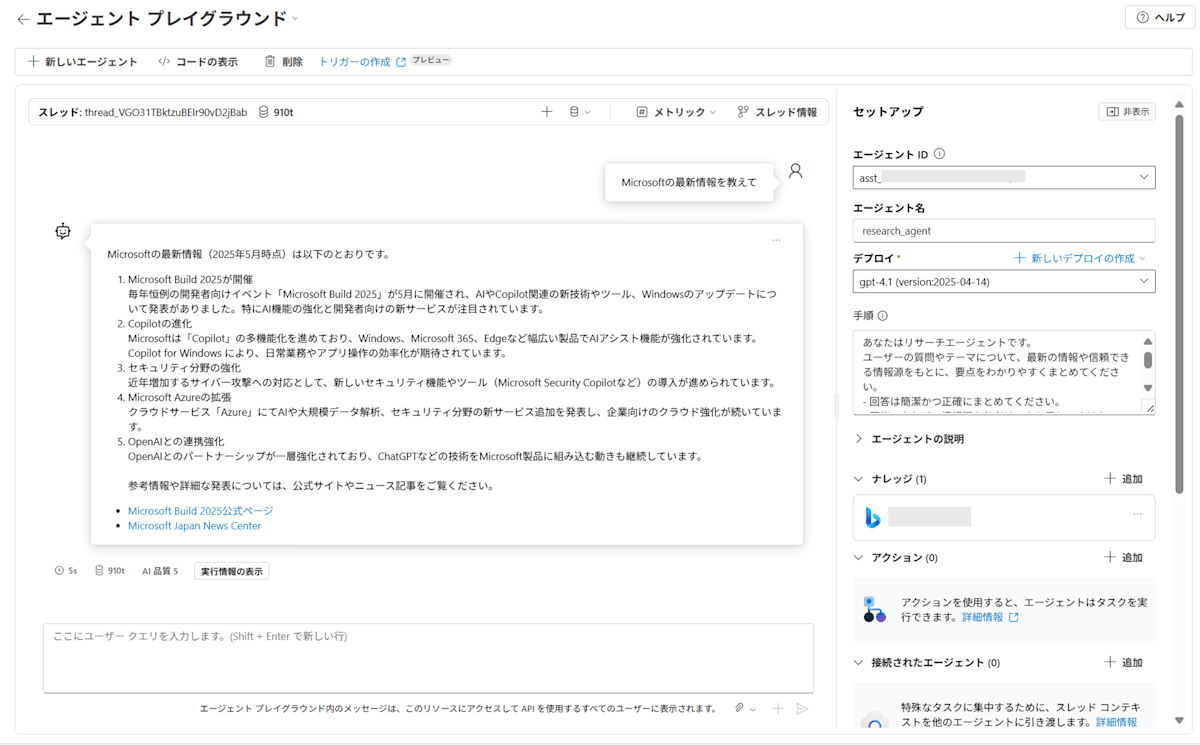Click the plus icon next to send
1200x745 pixels.
(x=778, y=708)
